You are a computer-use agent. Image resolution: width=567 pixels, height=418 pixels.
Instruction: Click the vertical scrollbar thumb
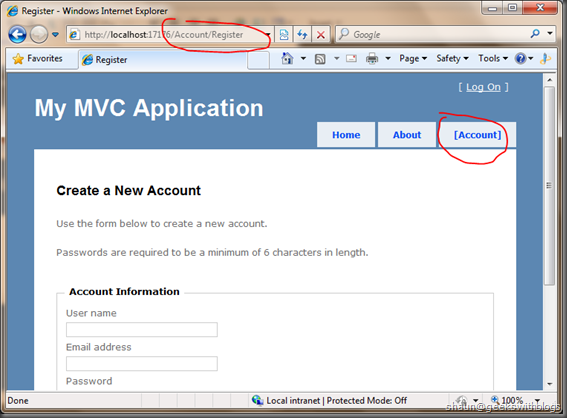(549, 186)
